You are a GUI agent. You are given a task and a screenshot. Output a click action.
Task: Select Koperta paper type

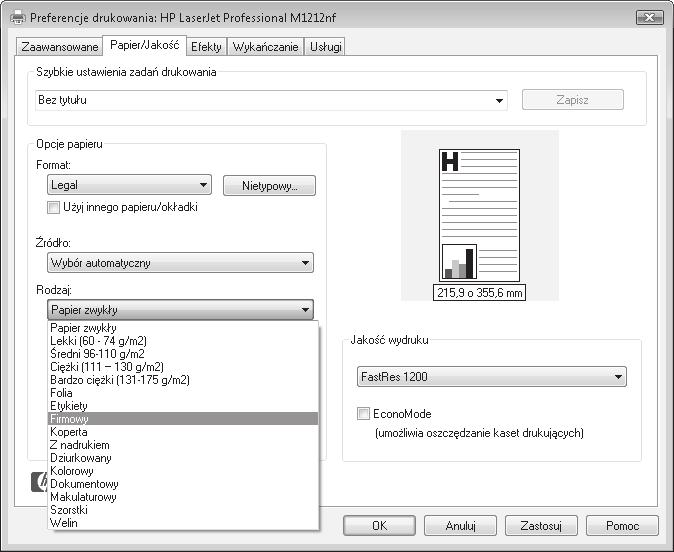coord(183,432)
